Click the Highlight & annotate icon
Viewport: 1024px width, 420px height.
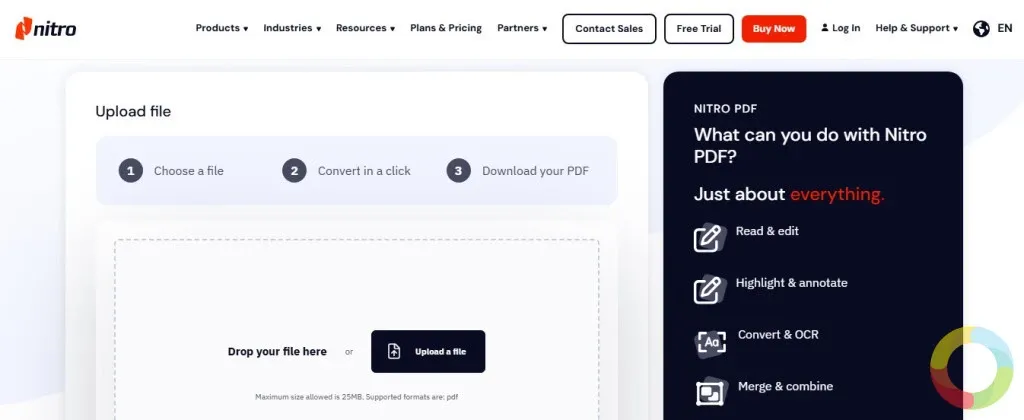pyautogui.click(x=710, y=289)
